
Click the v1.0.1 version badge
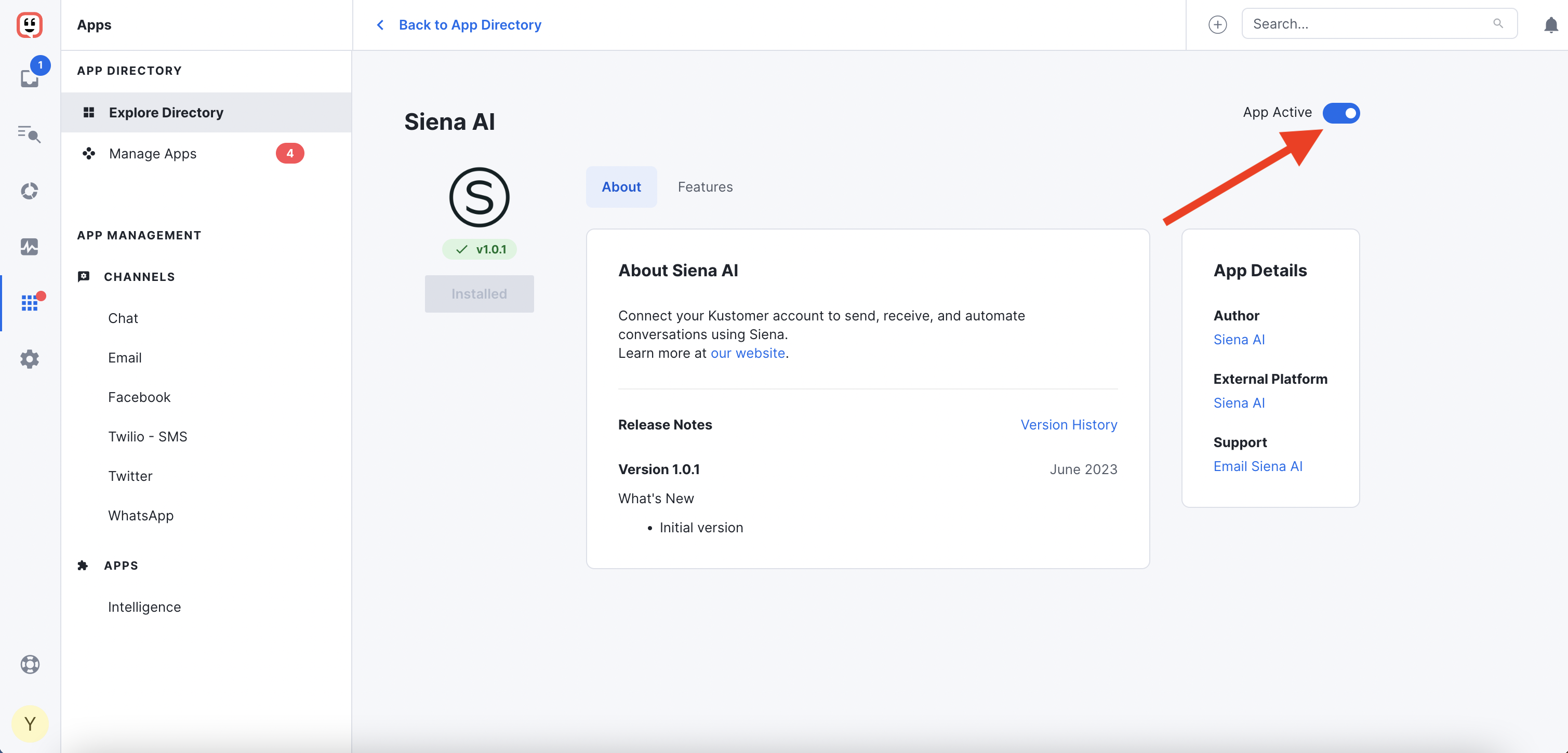pos(479,249)
